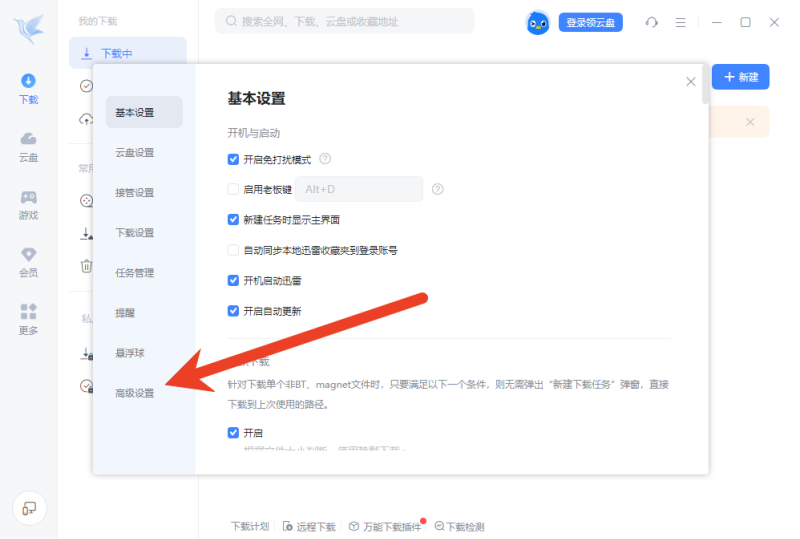Click 登录领云盘 login button

pos(590,22)
